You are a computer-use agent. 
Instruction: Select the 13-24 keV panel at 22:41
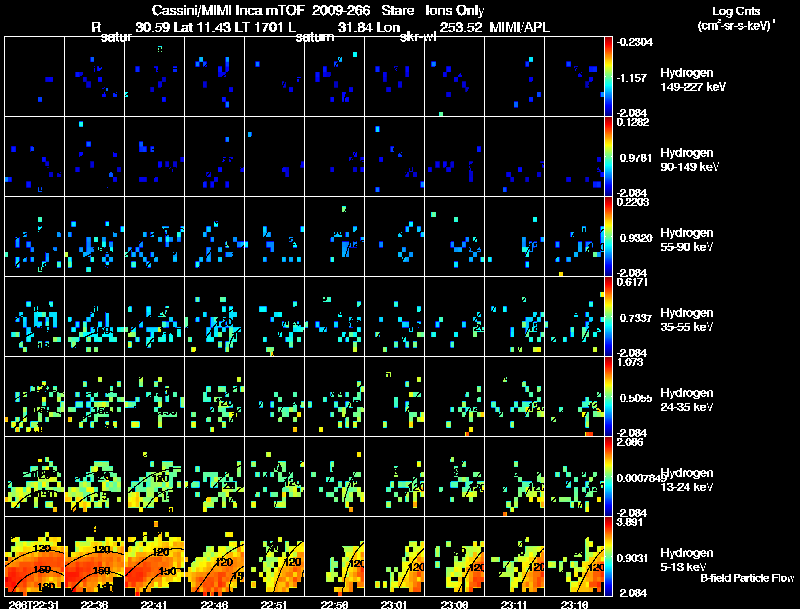(x=154, y=476)
